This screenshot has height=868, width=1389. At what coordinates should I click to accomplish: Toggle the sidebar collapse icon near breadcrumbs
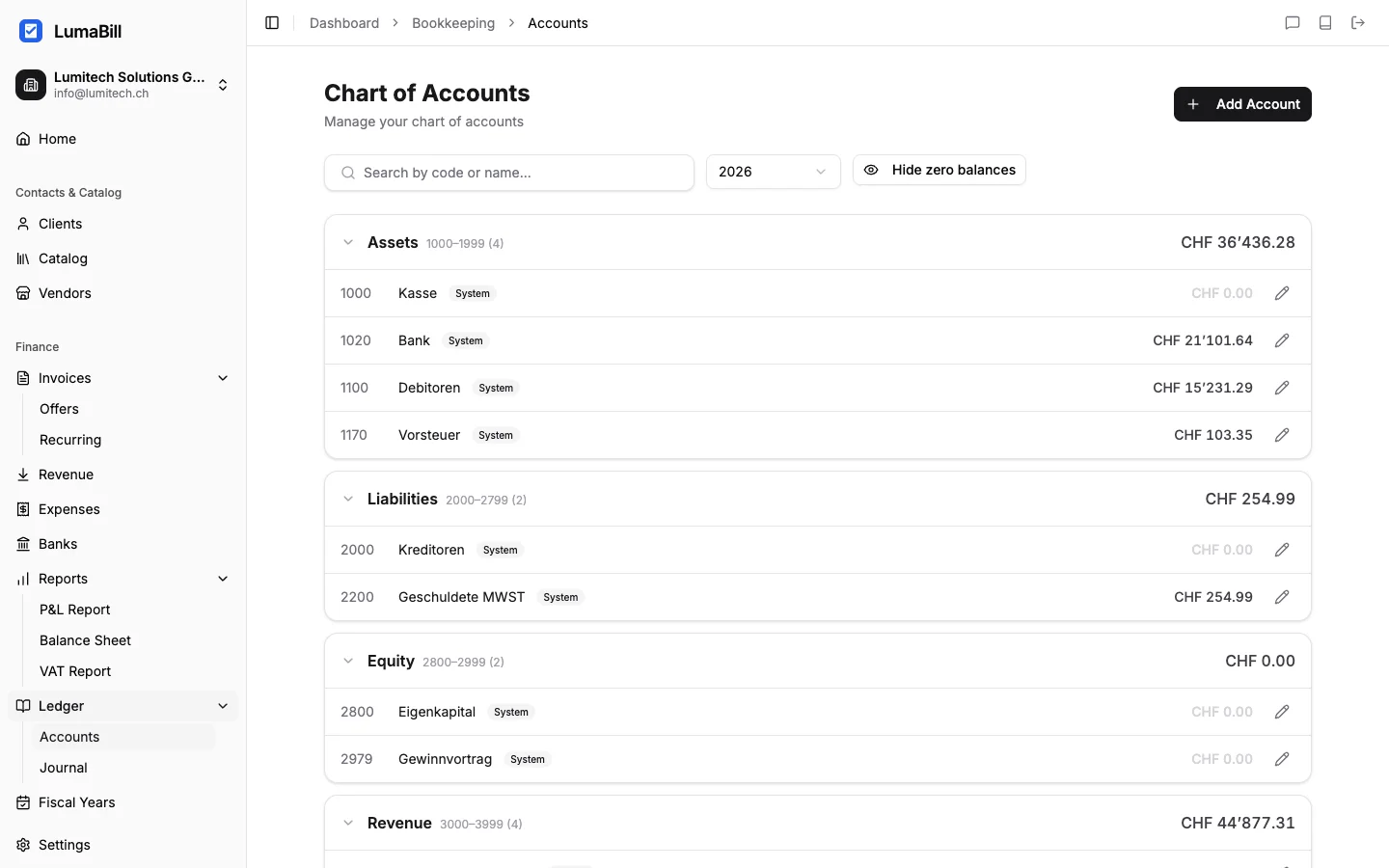271,22
